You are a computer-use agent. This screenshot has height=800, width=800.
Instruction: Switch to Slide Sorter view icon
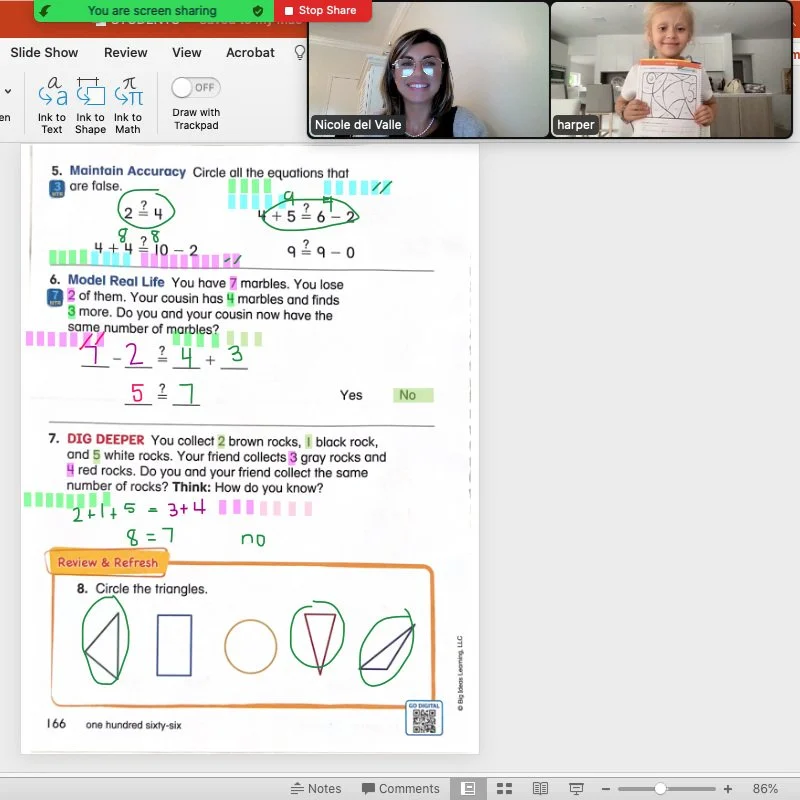[505, 788]
